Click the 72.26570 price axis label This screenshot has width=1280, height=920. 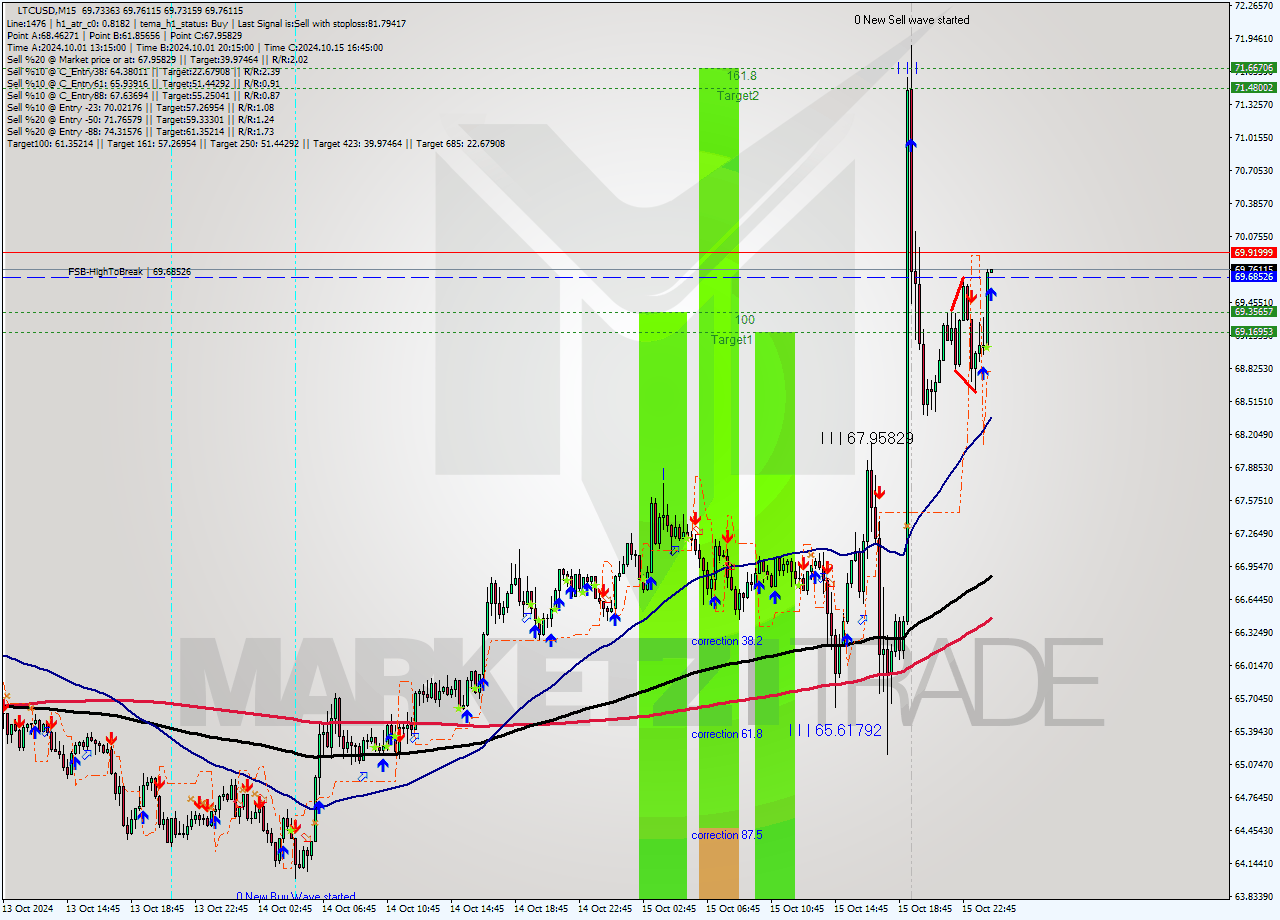[1254, 5]
